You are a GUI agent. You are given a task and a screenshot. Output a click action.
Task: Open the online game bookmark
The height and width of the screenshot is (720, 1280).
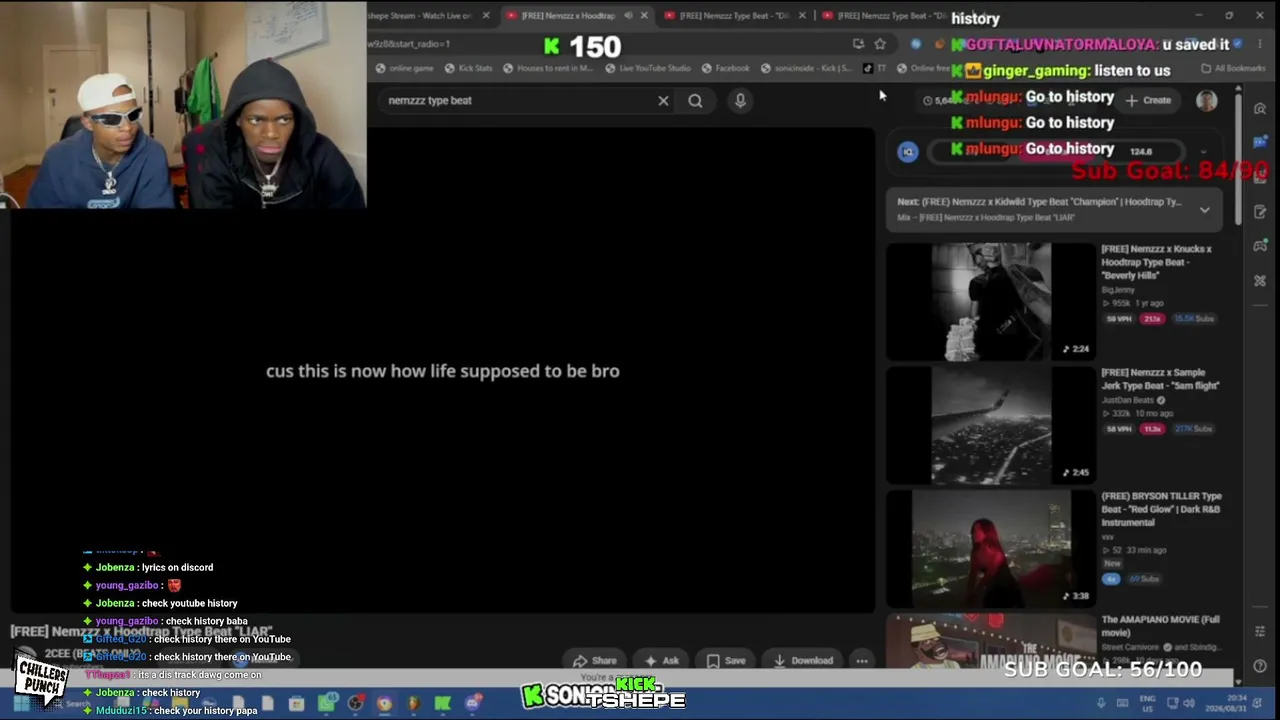coord(404,68)
